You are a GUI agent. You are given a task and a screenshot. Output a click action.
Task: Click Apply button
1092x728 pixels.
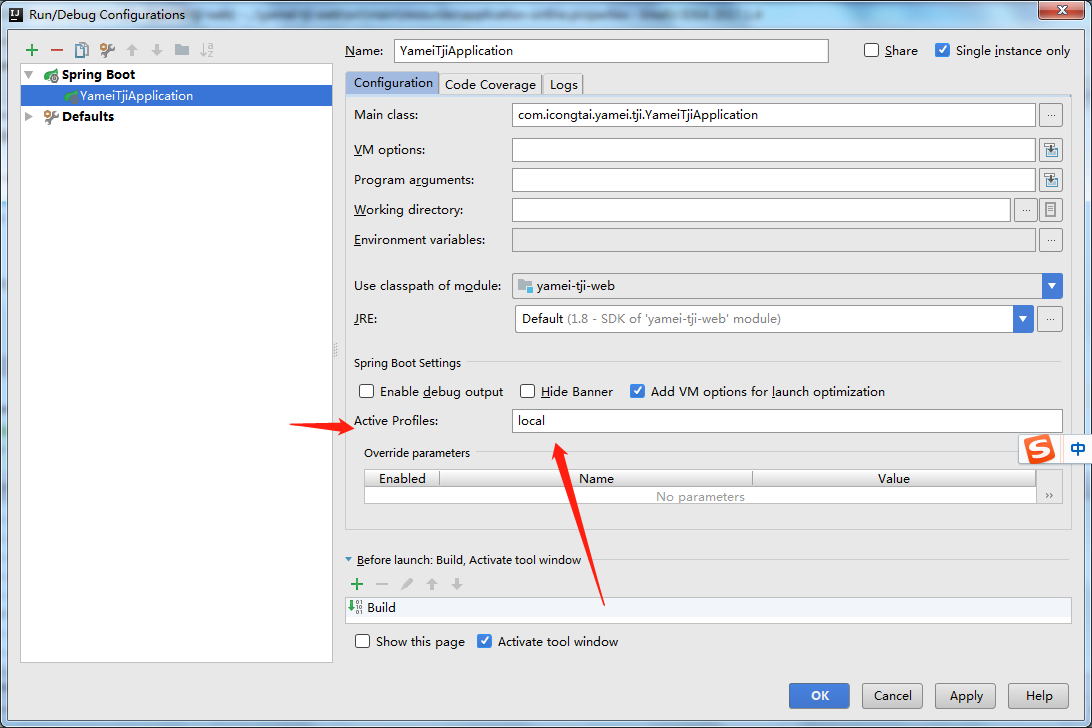(966, 696)
